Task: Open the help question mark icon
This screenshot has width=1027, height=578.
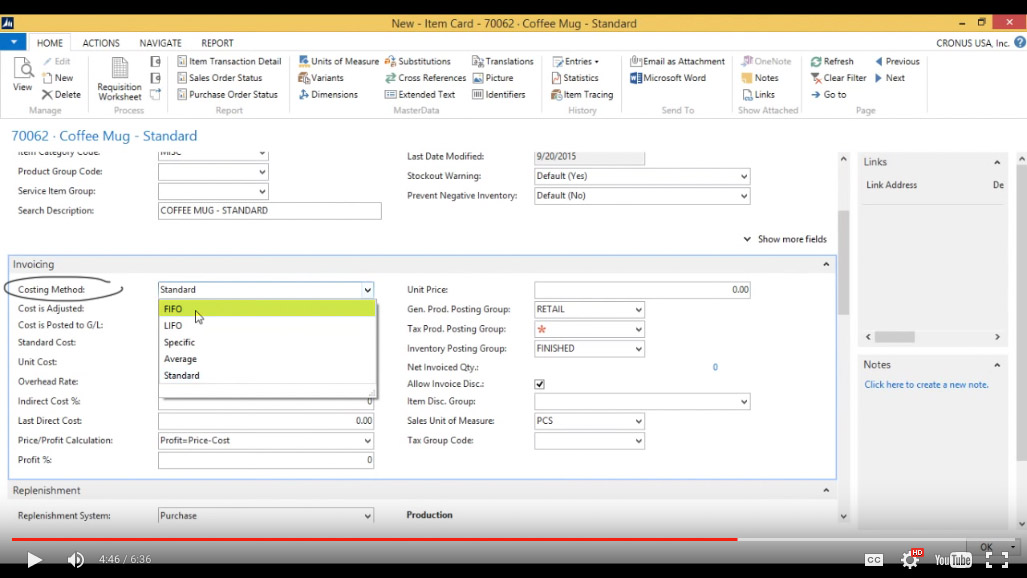Action: pos(1019,43)
